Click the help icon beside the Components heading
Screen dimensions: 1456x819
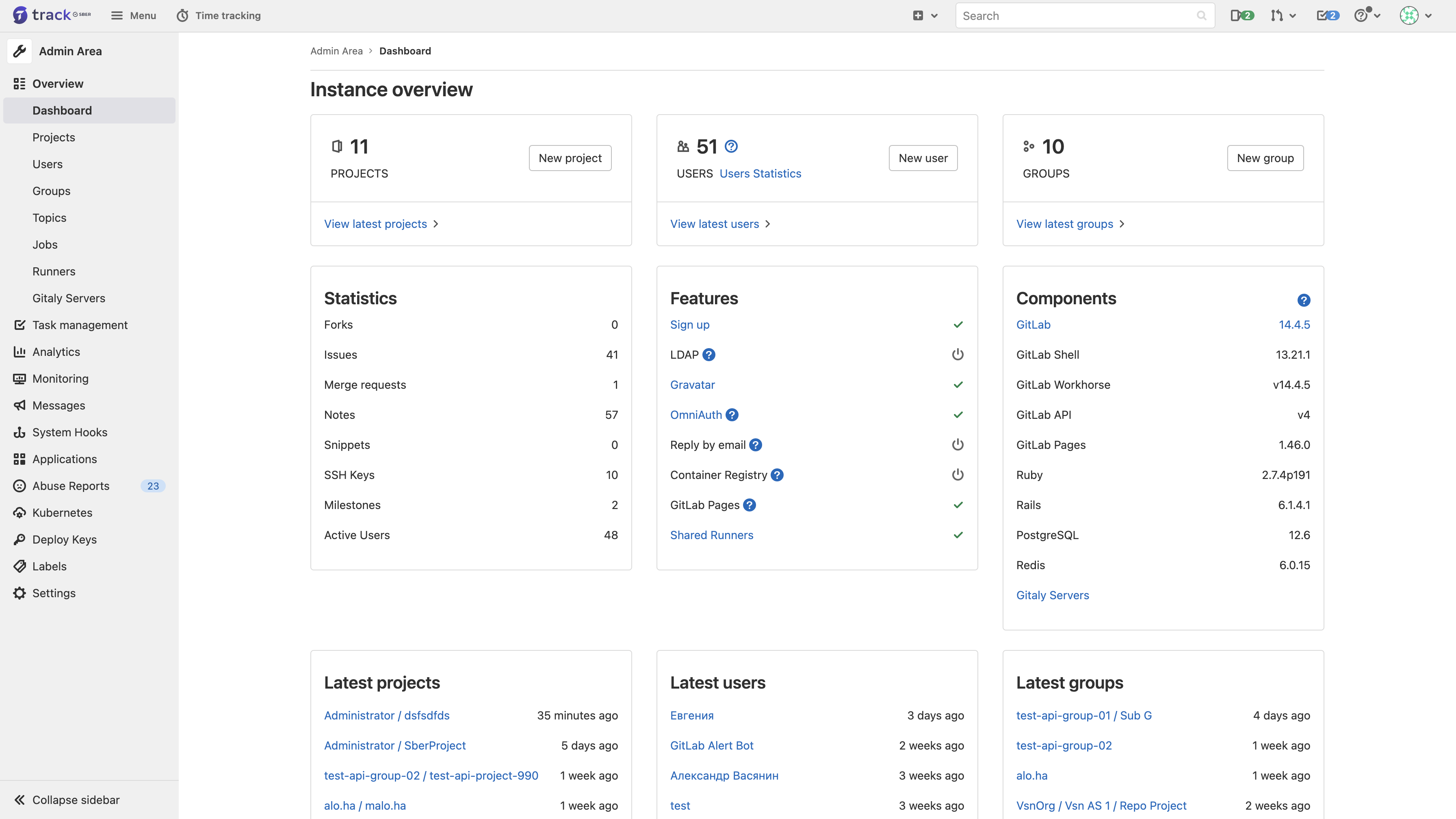(1303, 300)
